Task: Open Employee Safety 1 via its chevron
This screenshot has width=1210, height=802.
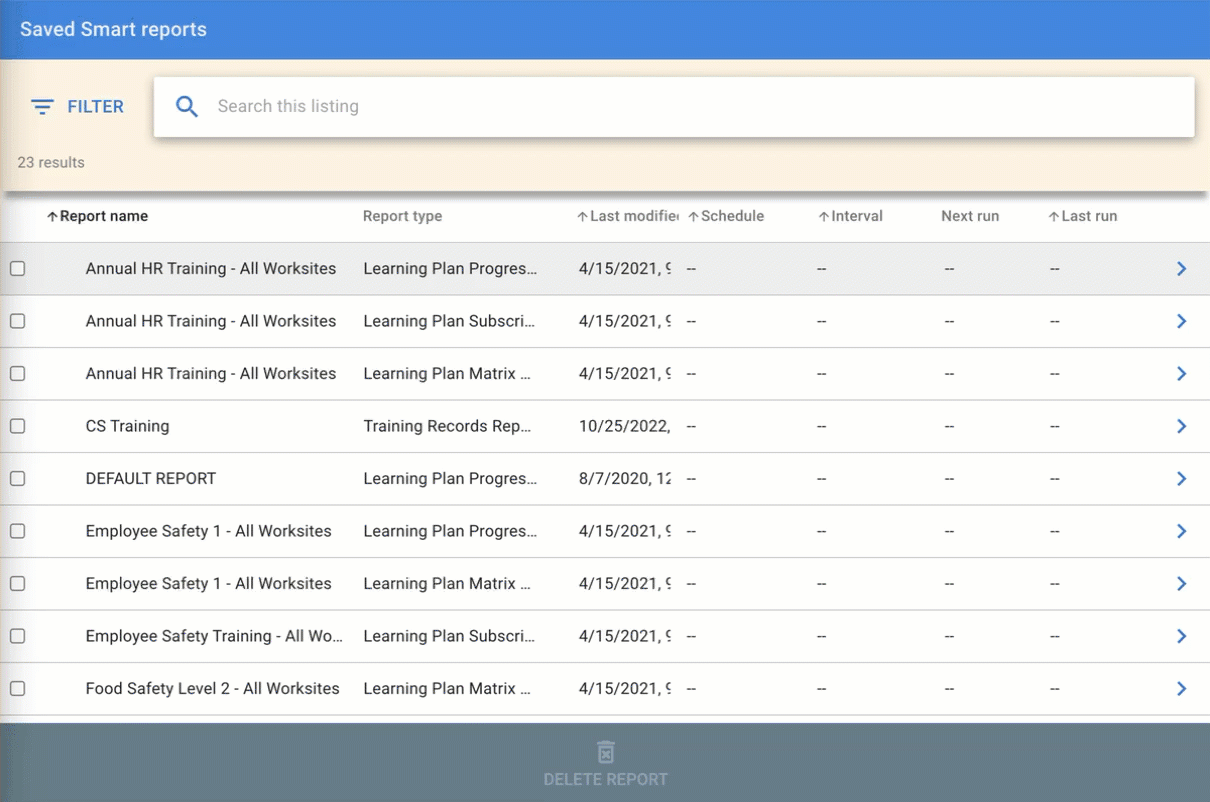Action: pos(1181,531)
